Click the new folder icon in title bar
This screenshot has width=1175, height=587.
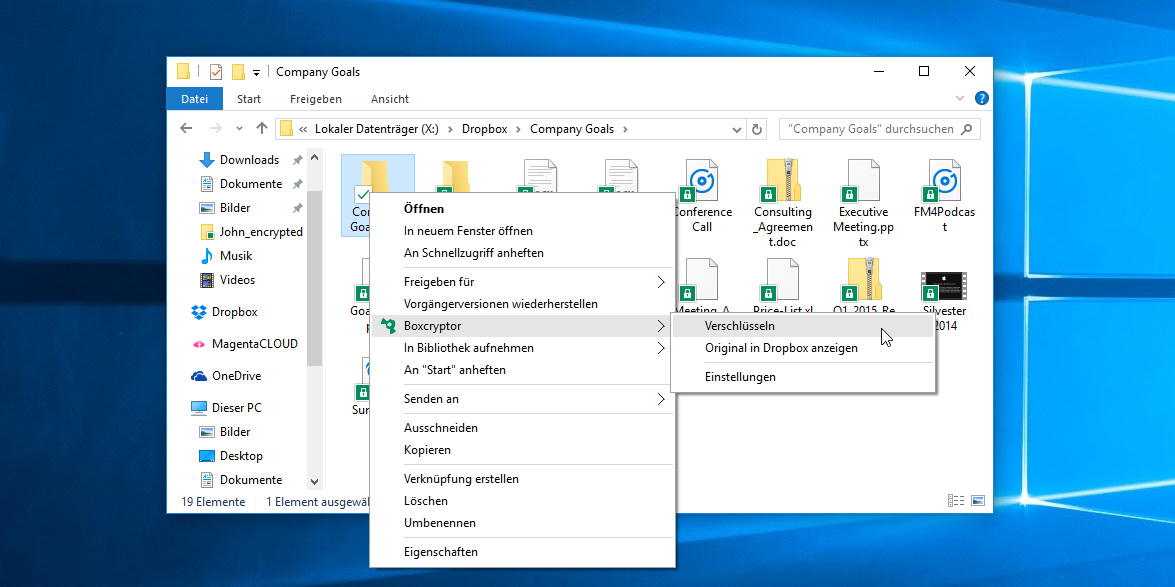(x=238, y=72)
